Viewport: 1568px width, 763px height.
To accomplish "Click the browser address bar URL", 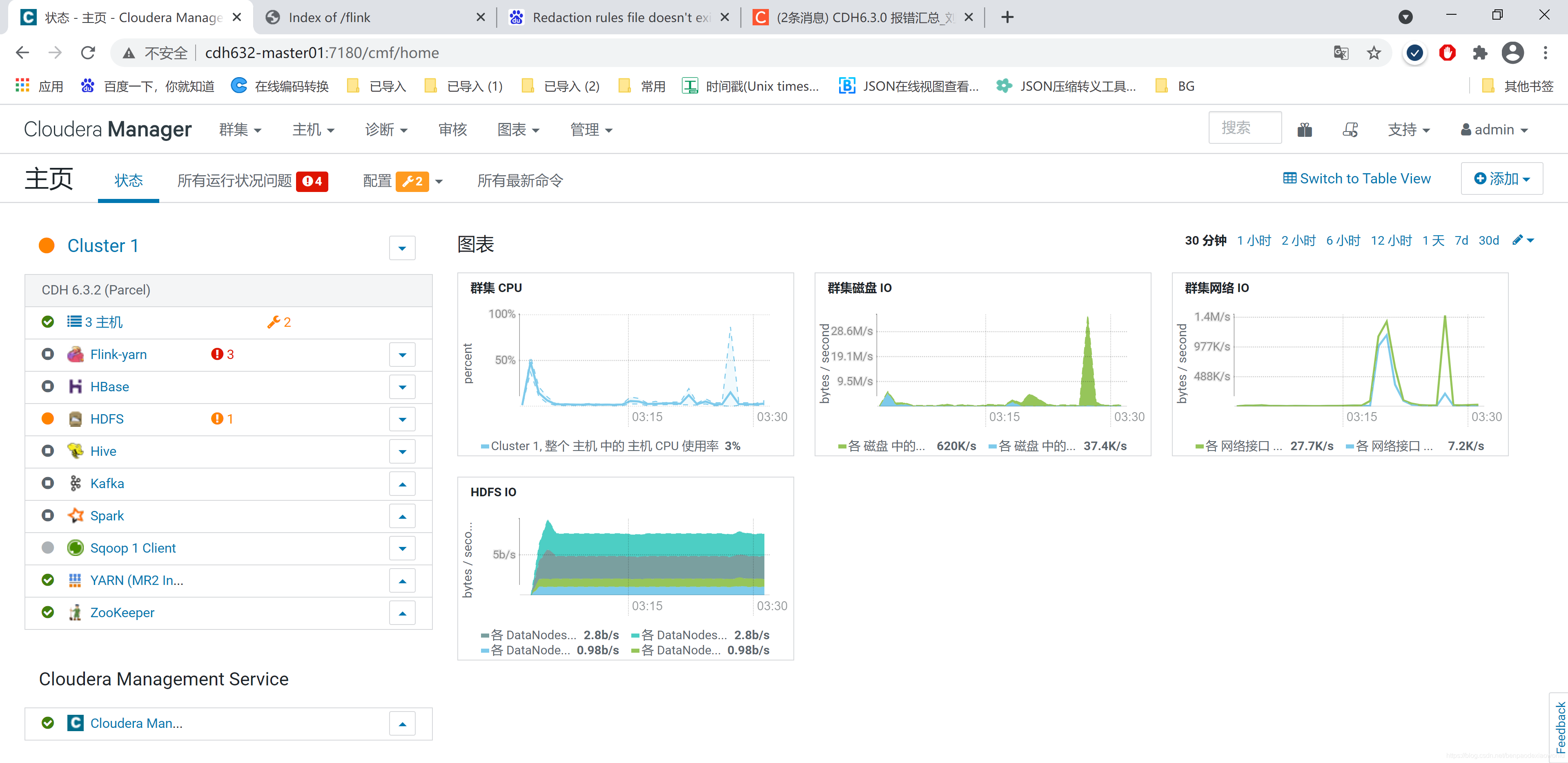I will tap(322, 53).
